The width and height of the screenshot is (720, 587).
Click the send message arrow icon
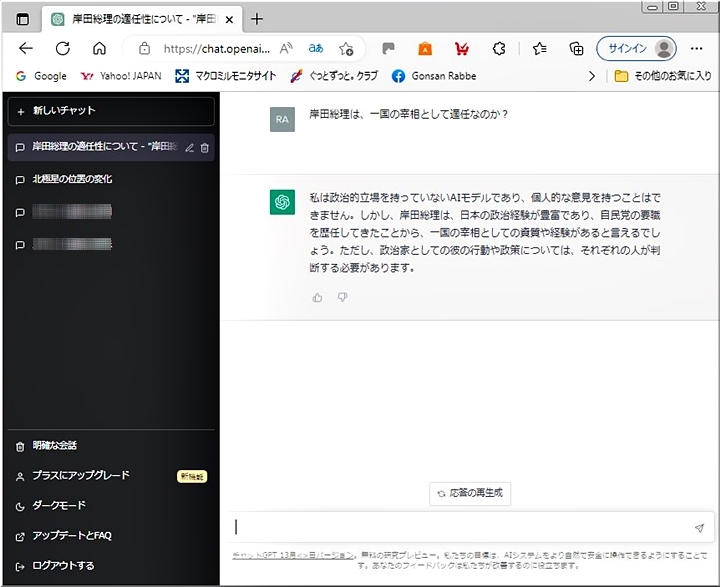(x=699, y=528)
